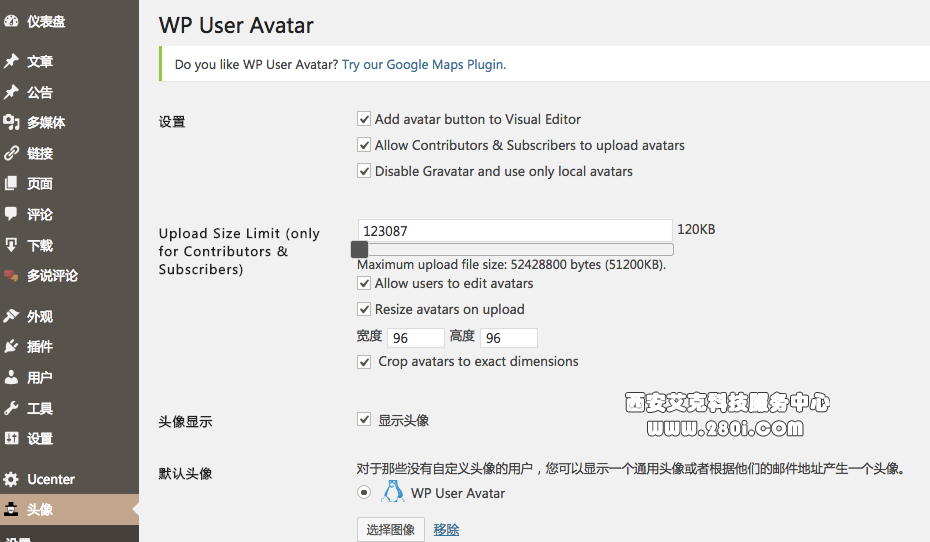The width and height of the screenshot is (930, 542).
Task: Click the 高度 height field
Action: click(509, 337)
